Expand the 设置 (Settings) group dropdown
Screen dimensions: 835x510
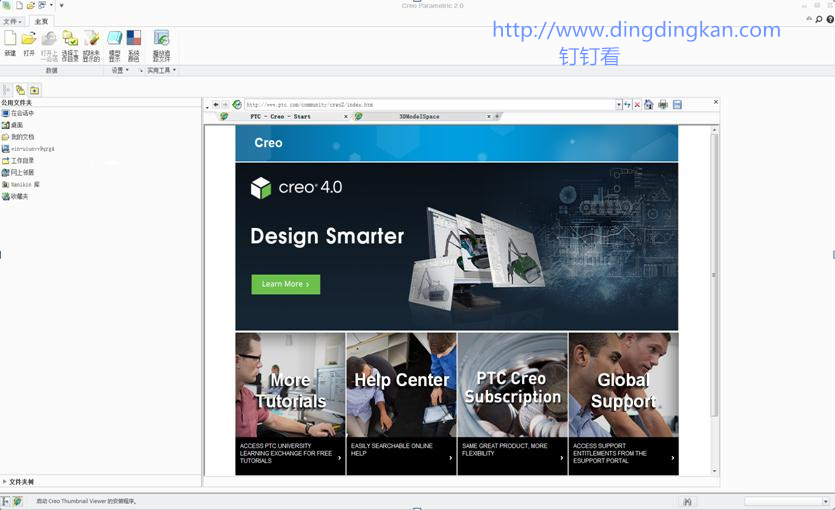pyautogui.click(x=120, y=70)
